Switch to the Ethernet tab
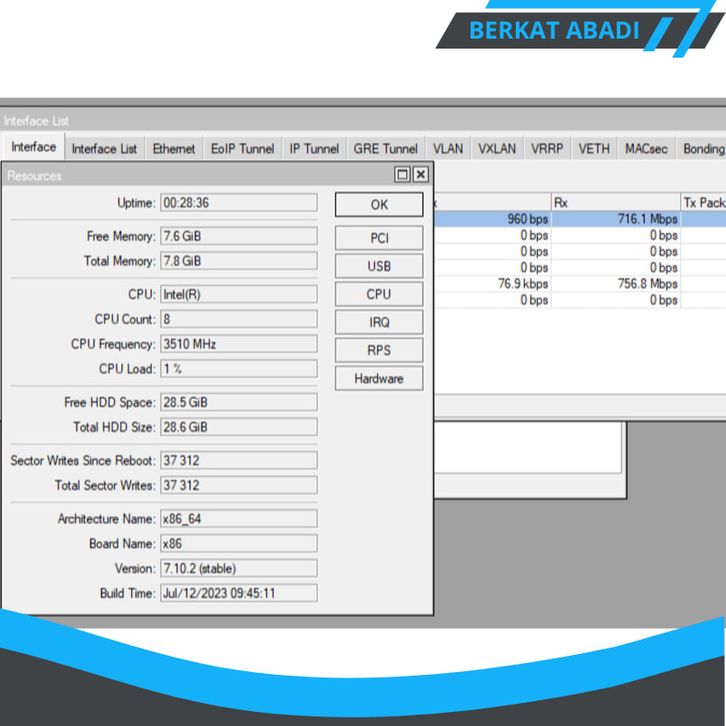The image size is (726, 726). 173,149
